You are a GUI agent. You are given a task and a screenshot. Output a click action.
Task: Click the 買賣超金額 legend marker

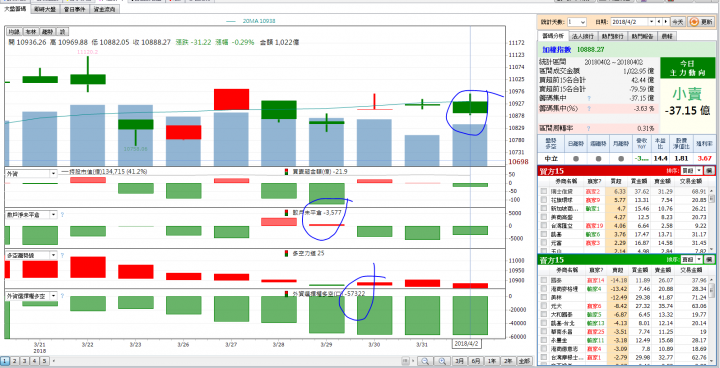[x=287, y=171]
